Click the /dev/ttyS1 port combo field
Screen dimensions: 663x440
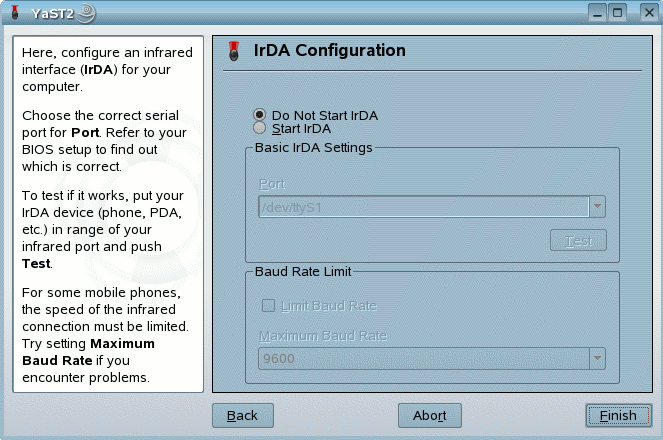point(422,207)
